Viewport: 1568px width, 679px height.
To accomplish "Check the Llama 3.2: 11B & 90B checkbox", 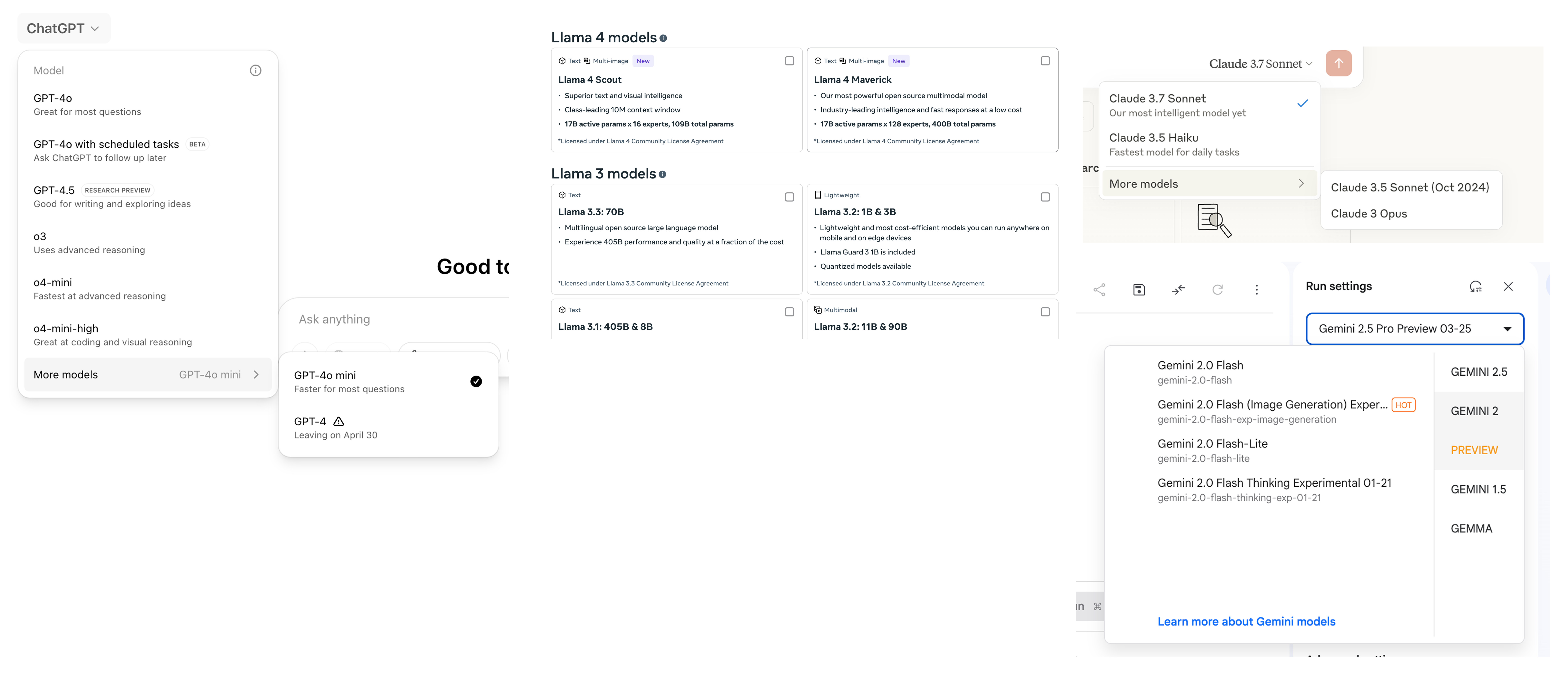I will [1045, 312].
